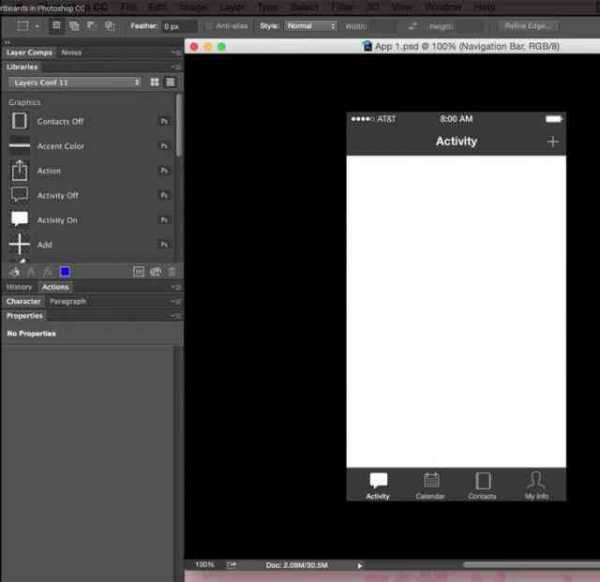Click Add Graphic icon in Libraries footer
600x582 pixels.
coord(15,272)
